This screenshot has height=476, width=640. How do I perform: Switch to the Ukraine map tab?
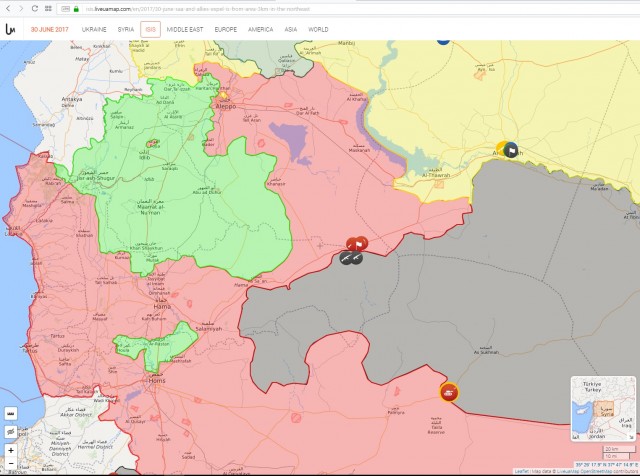click(94, 30)
